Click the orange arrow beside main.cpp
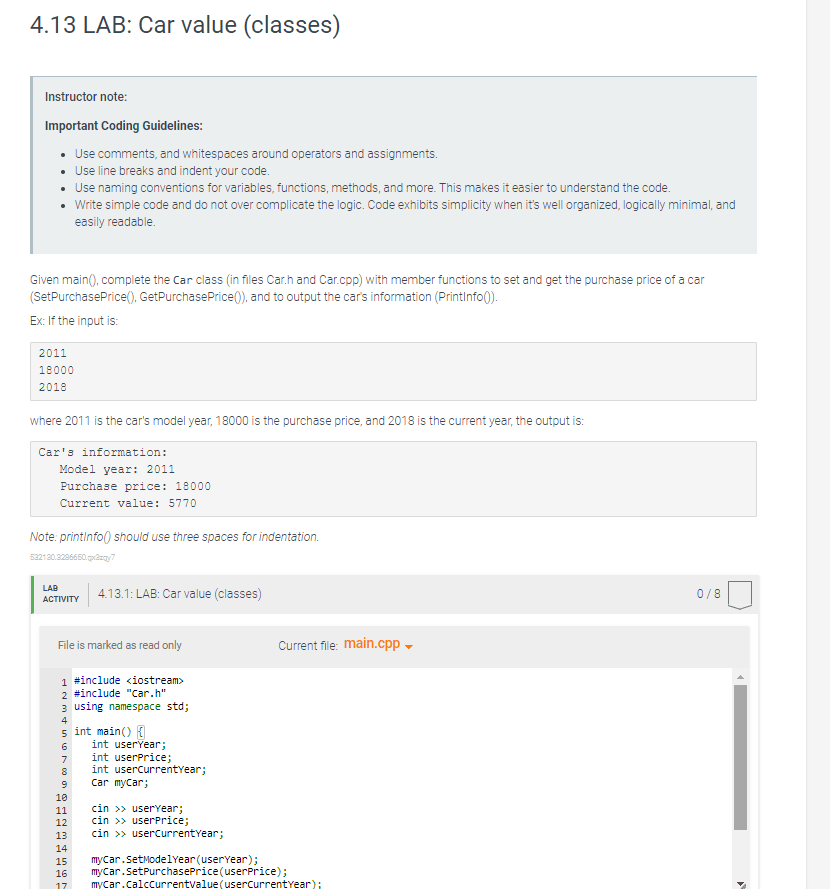The width and height of the screenshot is (830, 889). pyautogui.click(x=409, y=647)
